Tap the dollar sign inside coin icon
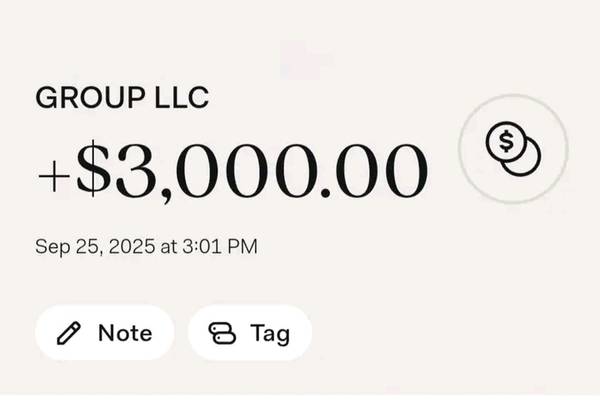The height and width of the screenshot is (401, 600). [506, 143]
